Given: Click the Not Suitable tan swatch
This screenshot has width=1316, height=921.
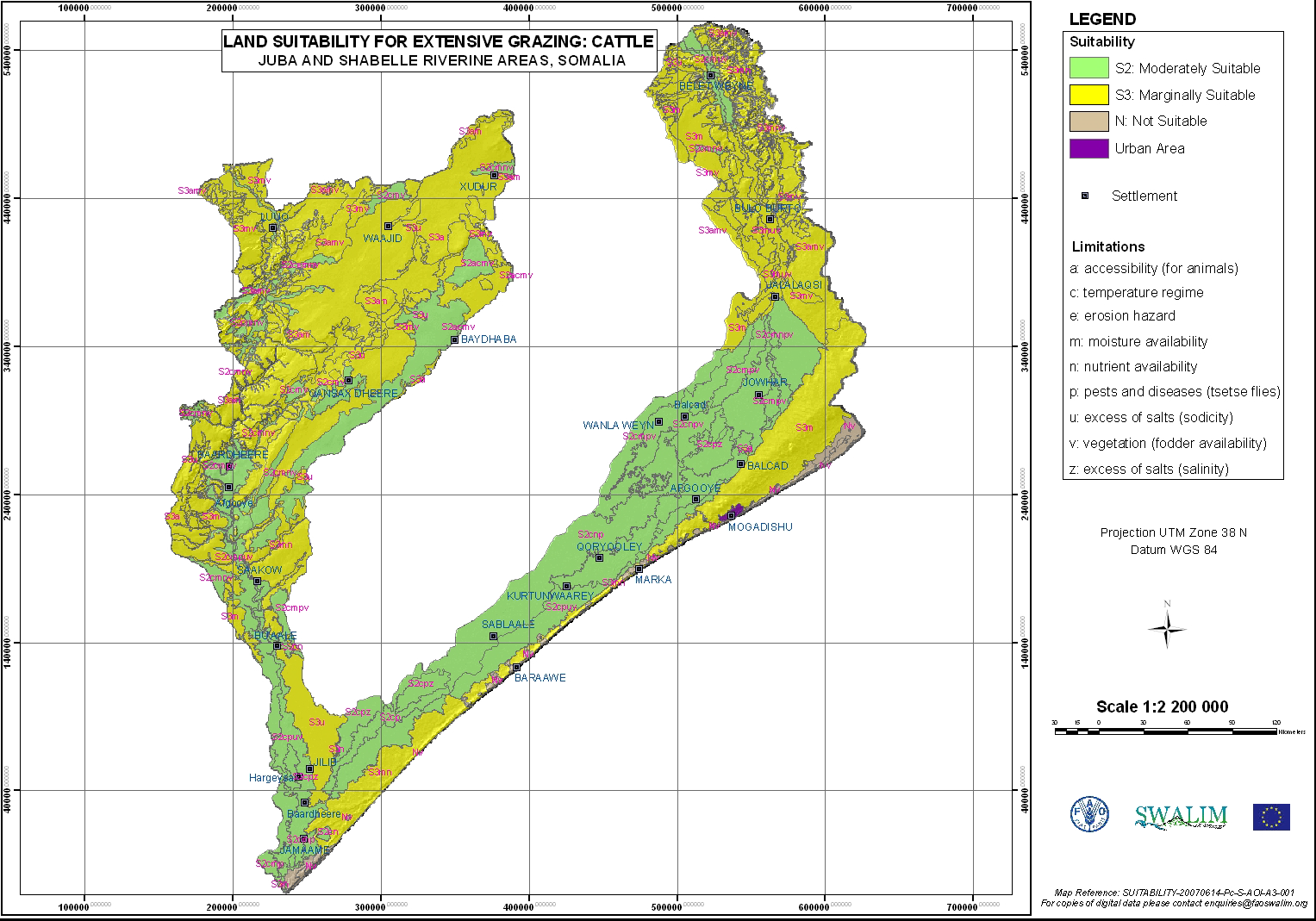Looking at the screenshot, I should click(x=1088, y=121).
